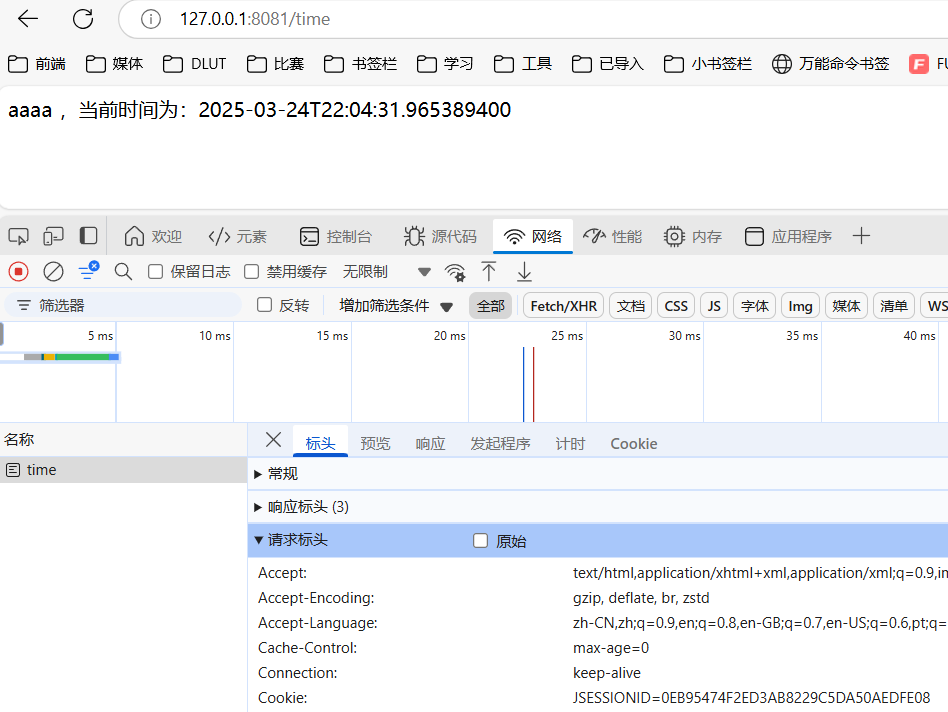This screenshot has height=712, width=948.
Task: Open the 标头 details tab
Action: click(320, 444)
